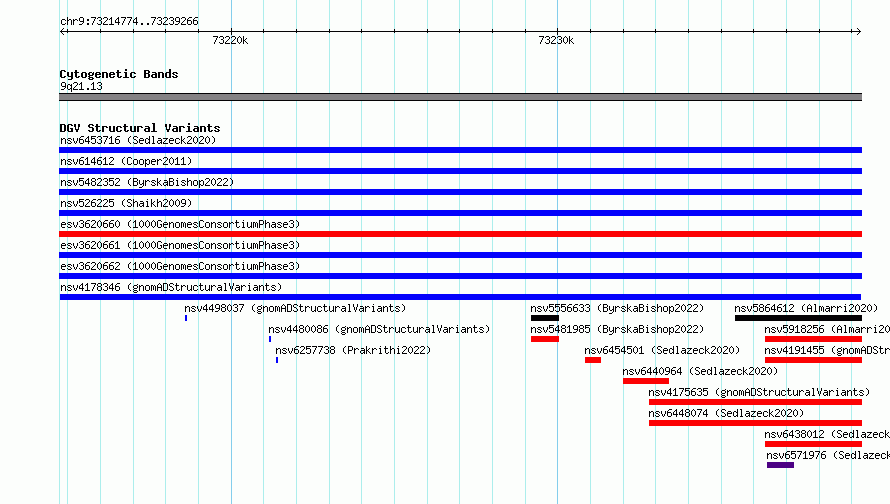Click the nsv6438012 variant label

pos(827,434)
